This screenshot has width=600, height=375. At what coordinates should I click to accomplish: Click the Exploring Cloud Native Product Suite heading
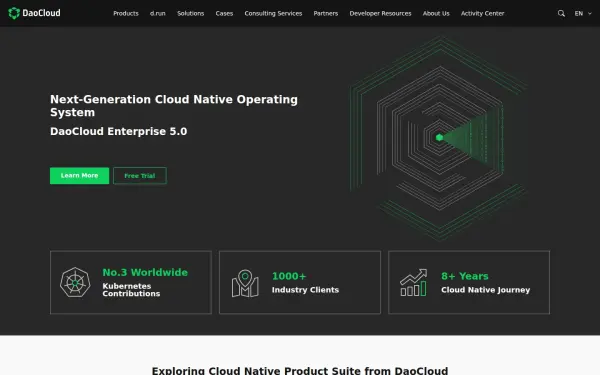300,370
